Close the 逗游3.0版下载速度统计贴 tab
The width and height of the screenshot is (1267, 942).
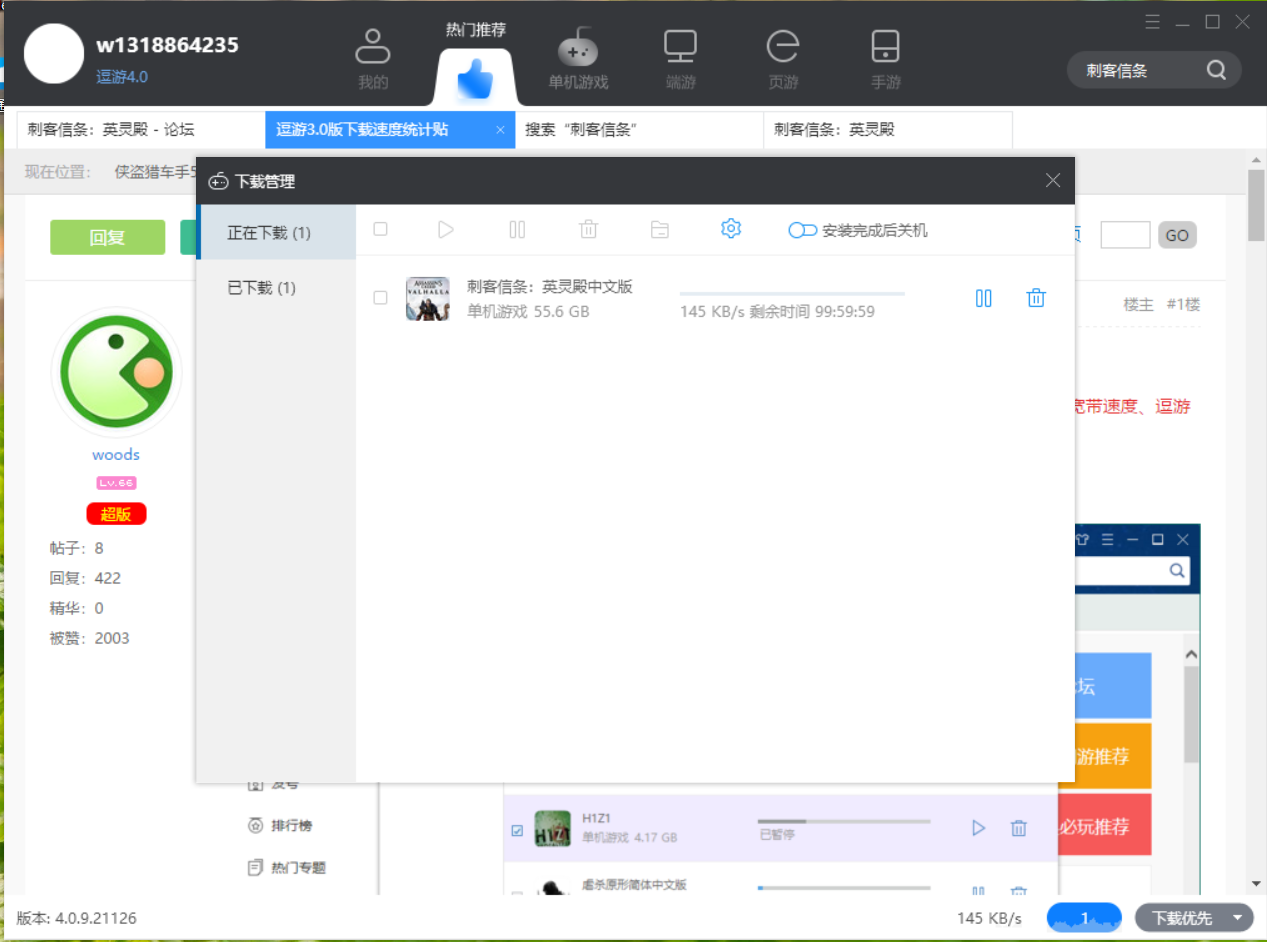point(500,130)
